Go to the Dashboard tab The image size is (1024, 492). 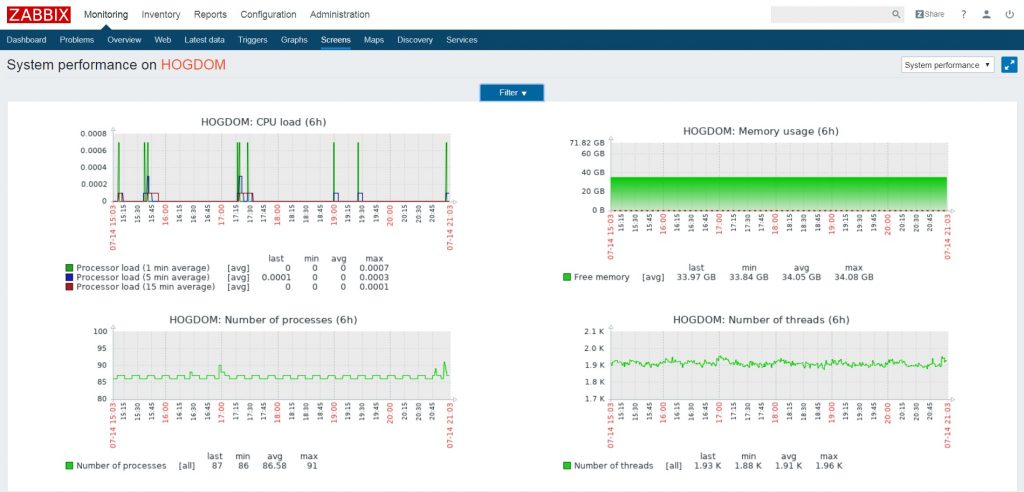point(27,40)
